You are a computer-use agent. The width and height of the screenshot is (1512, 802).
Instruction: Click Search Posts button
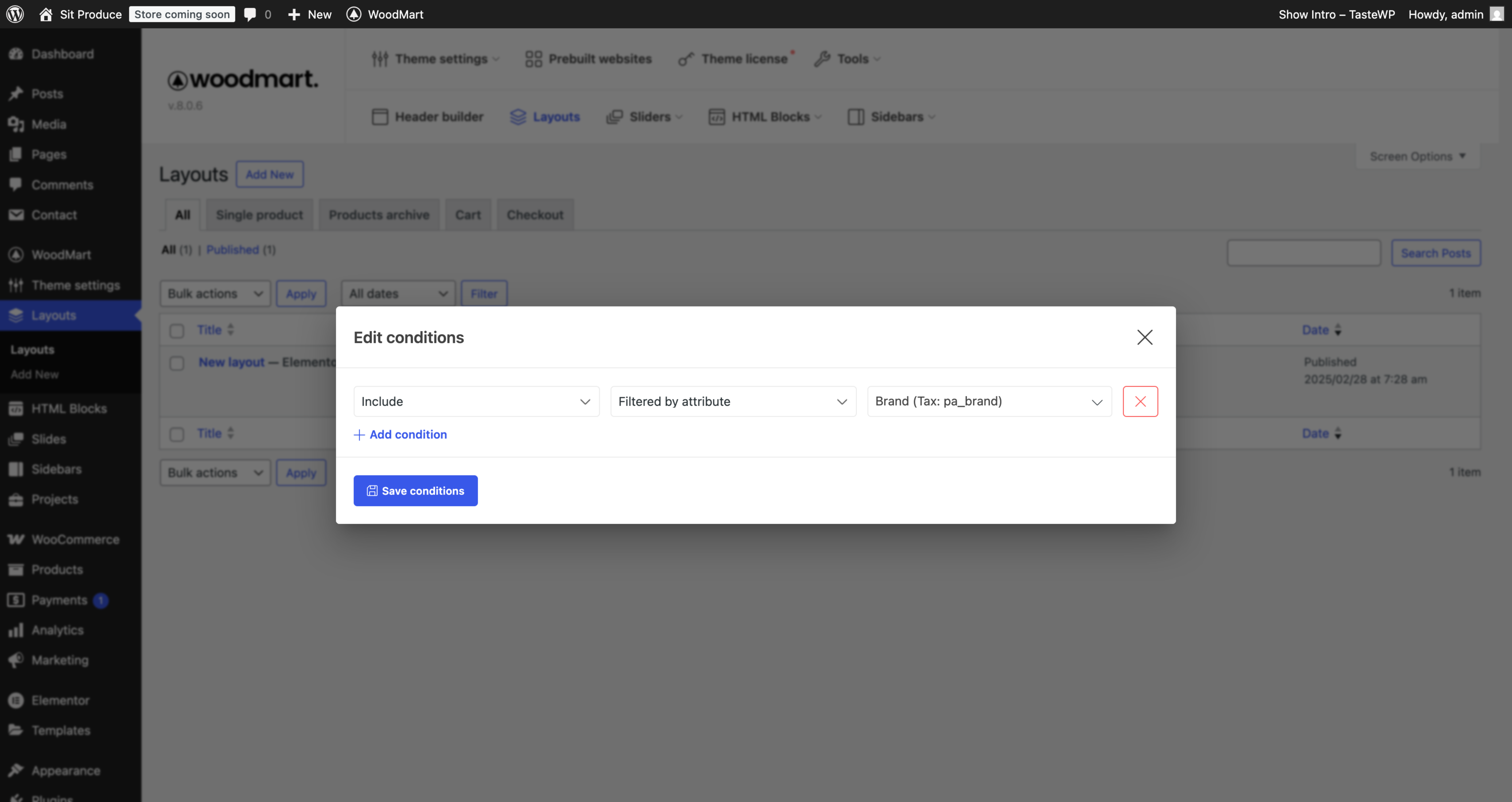click(1436, 253)
